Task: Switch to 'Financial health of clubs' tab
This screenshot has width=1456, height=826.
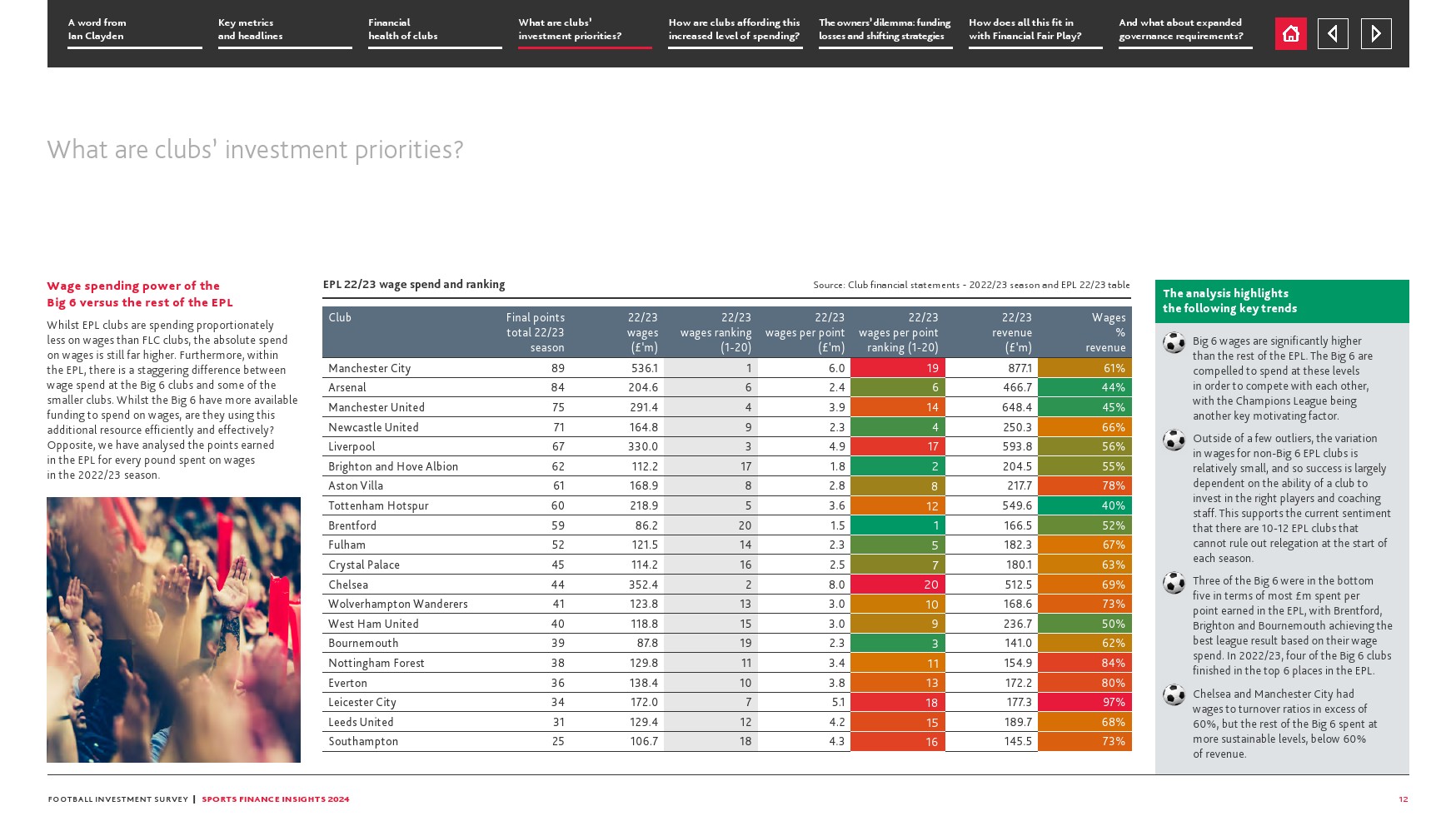Action: (434, 30)
